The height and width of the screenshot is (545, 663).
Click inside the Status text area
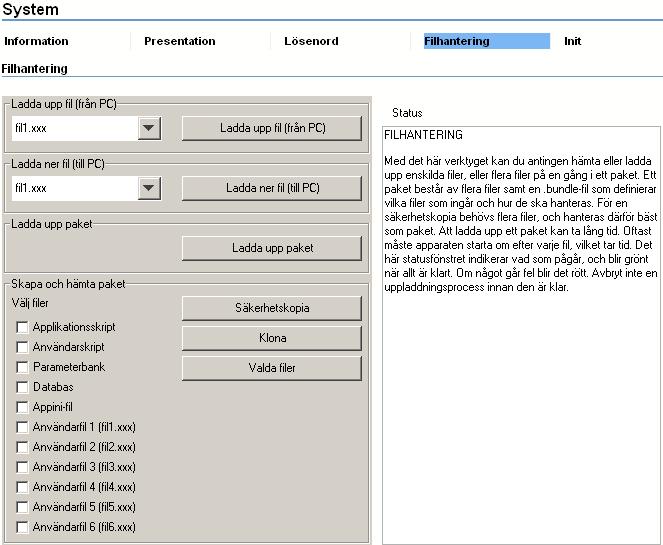[x=521, y=335]
